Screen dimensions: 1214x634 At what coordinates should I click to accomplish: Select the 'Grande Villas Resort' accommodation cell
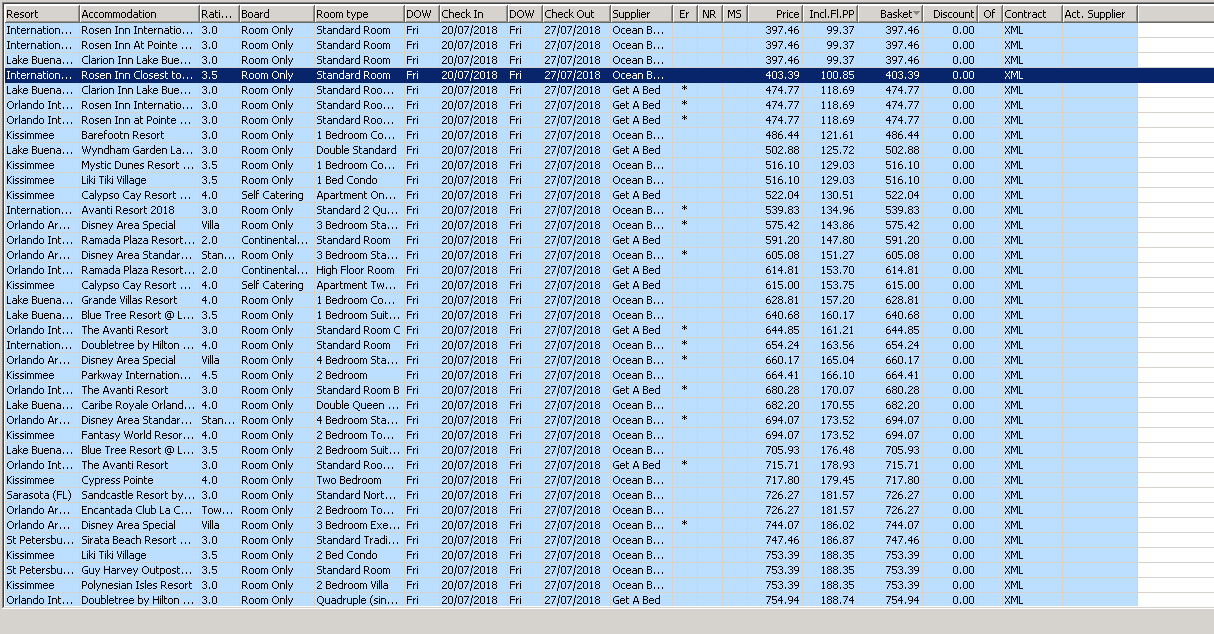click(x=139, y=300)
